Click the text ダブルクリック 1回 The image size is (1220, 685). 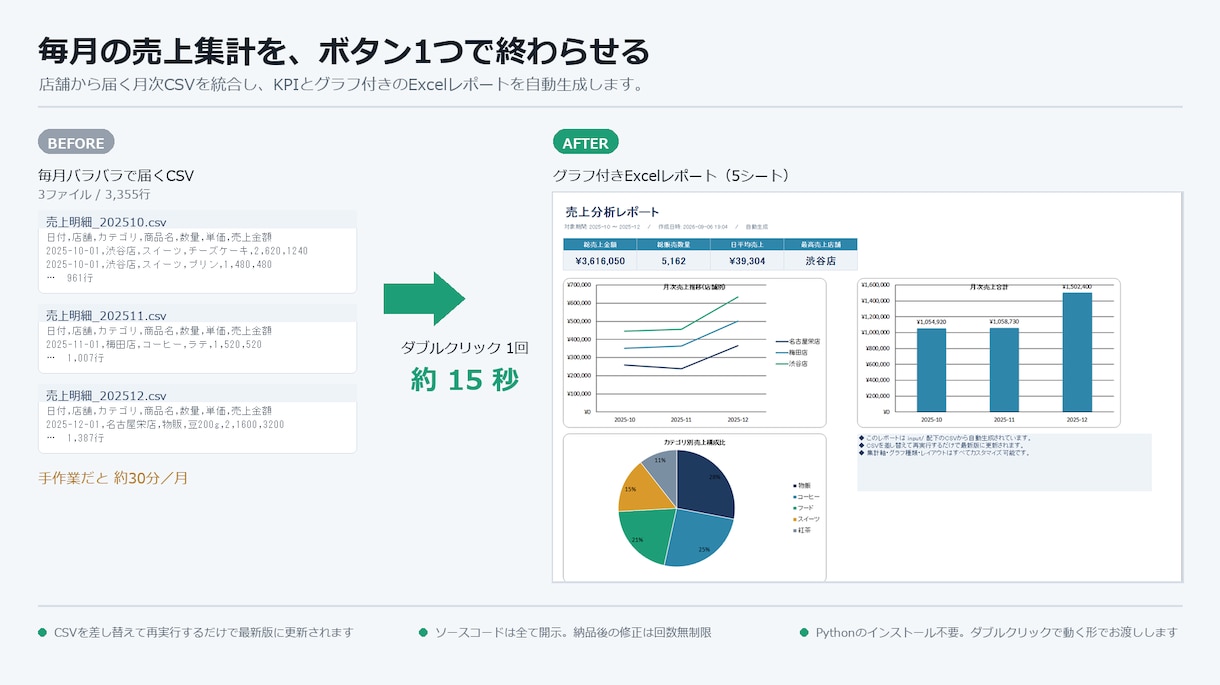point(464,347)
